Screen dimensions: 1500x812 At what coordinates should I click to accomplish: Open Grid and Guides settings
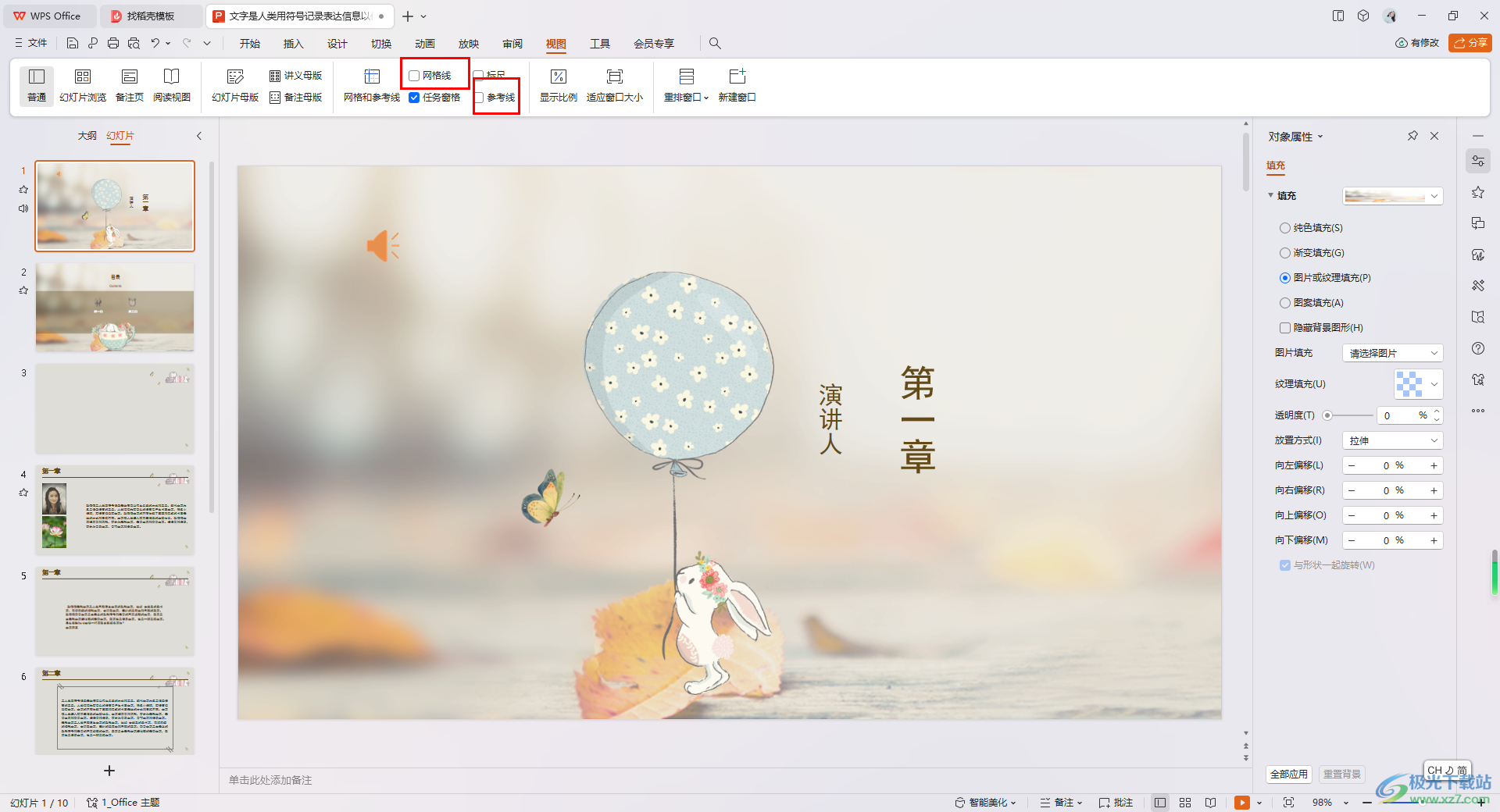[x=372, y=85]
